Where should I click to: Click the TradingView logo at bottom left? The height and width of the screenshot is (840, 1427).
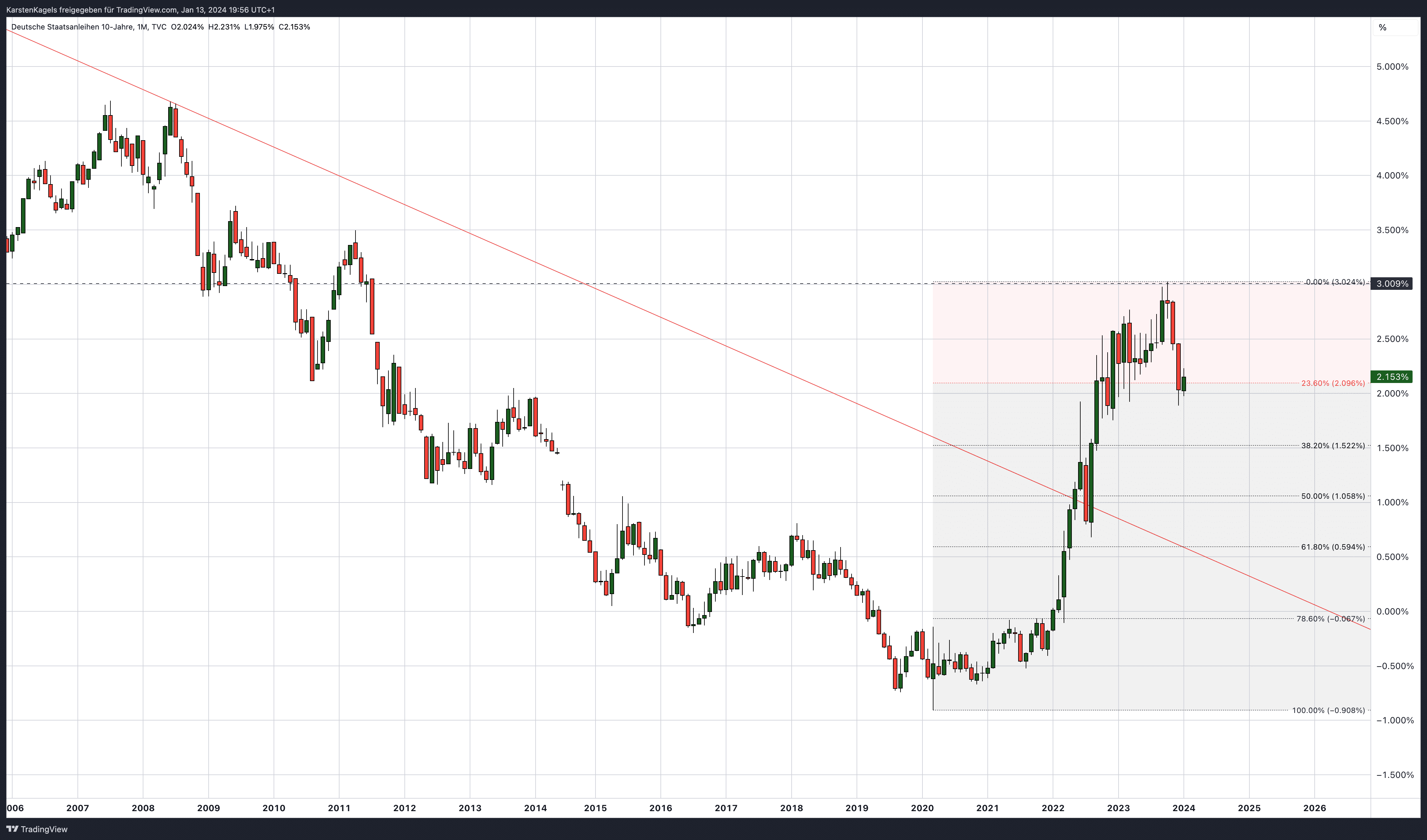37,829
